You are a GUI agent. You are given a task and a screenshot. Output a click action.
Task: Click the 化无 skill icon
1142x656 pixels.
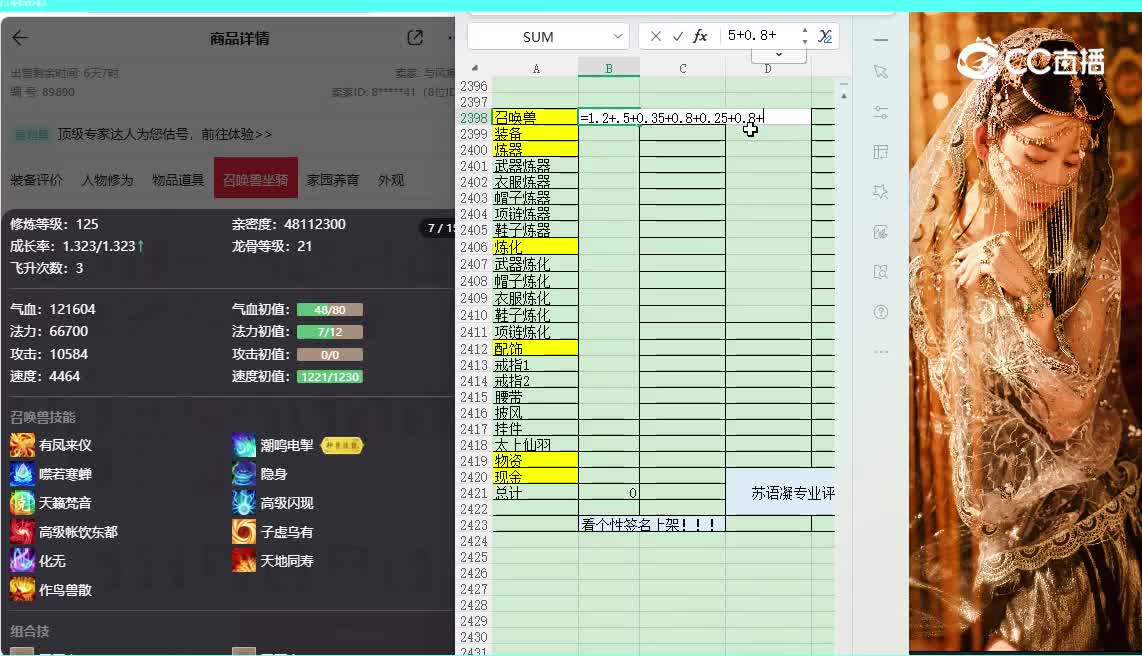[x=22, y=561]
